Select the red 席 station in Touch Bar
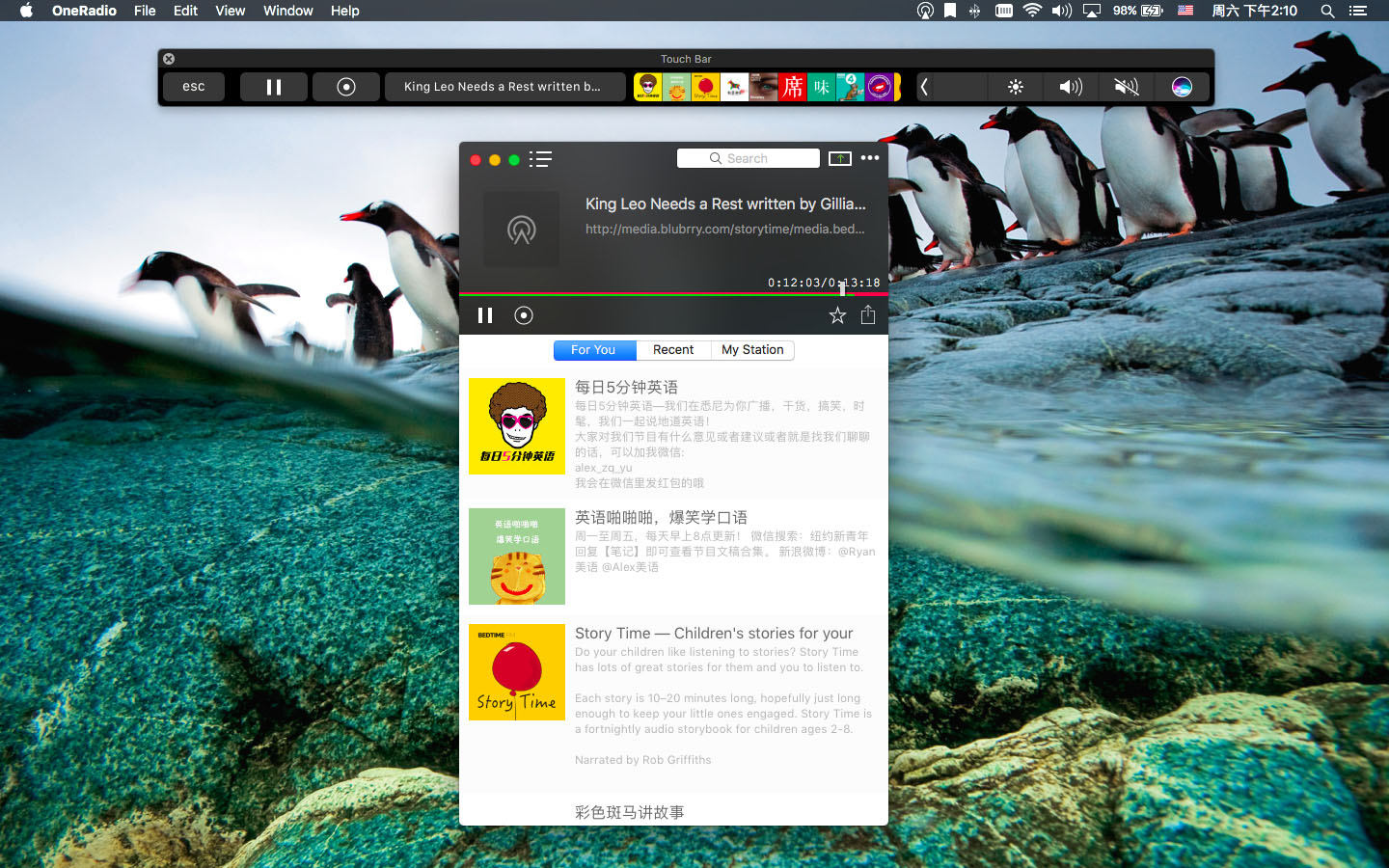The image size is (1389, 868). [x=793, y=87]
